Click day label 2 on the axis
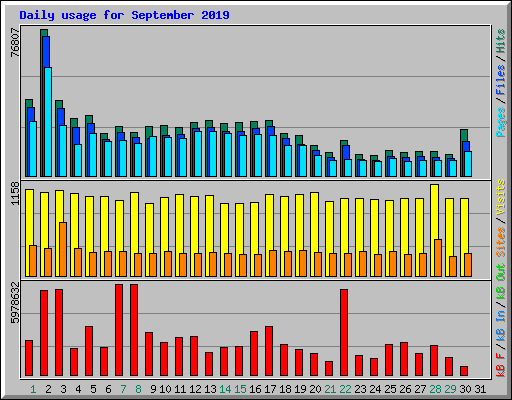The height and width of the screenshot is (400, 512). point(48,389)
